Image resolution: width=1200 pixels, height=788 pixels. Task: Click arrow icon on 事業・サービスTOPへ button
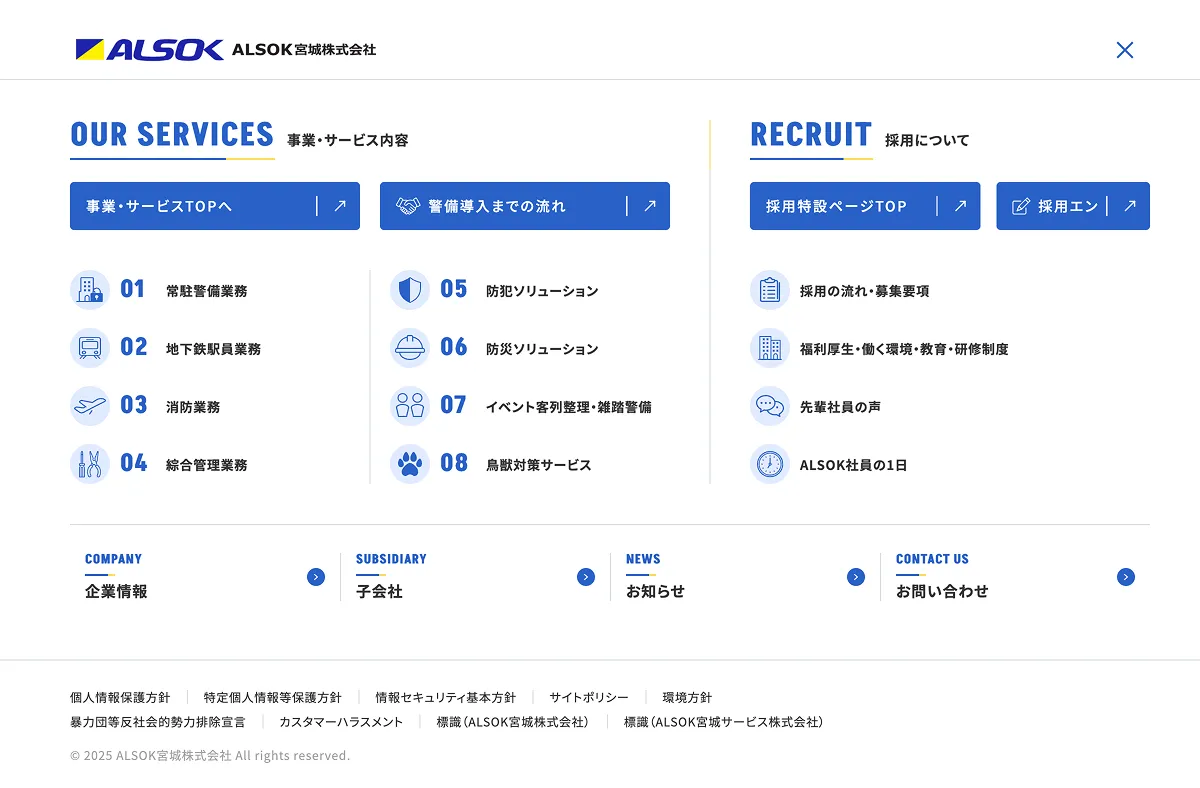(x=340, y=206)
